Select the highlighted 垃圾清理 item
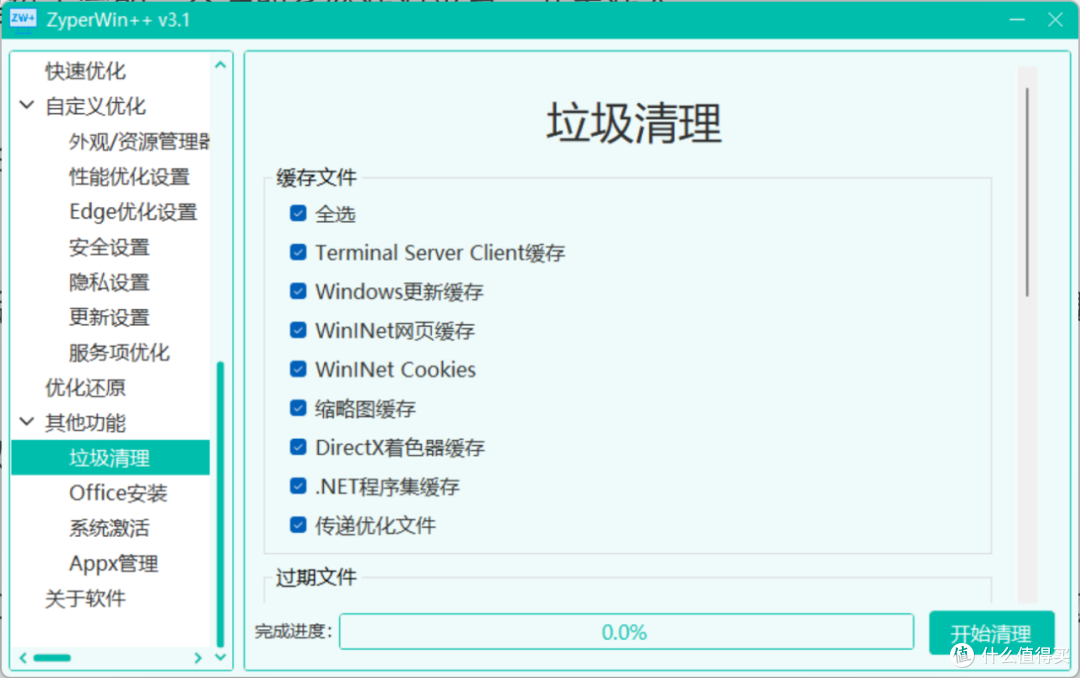The width and height of the screenshot is (1080, 678). 110,458
